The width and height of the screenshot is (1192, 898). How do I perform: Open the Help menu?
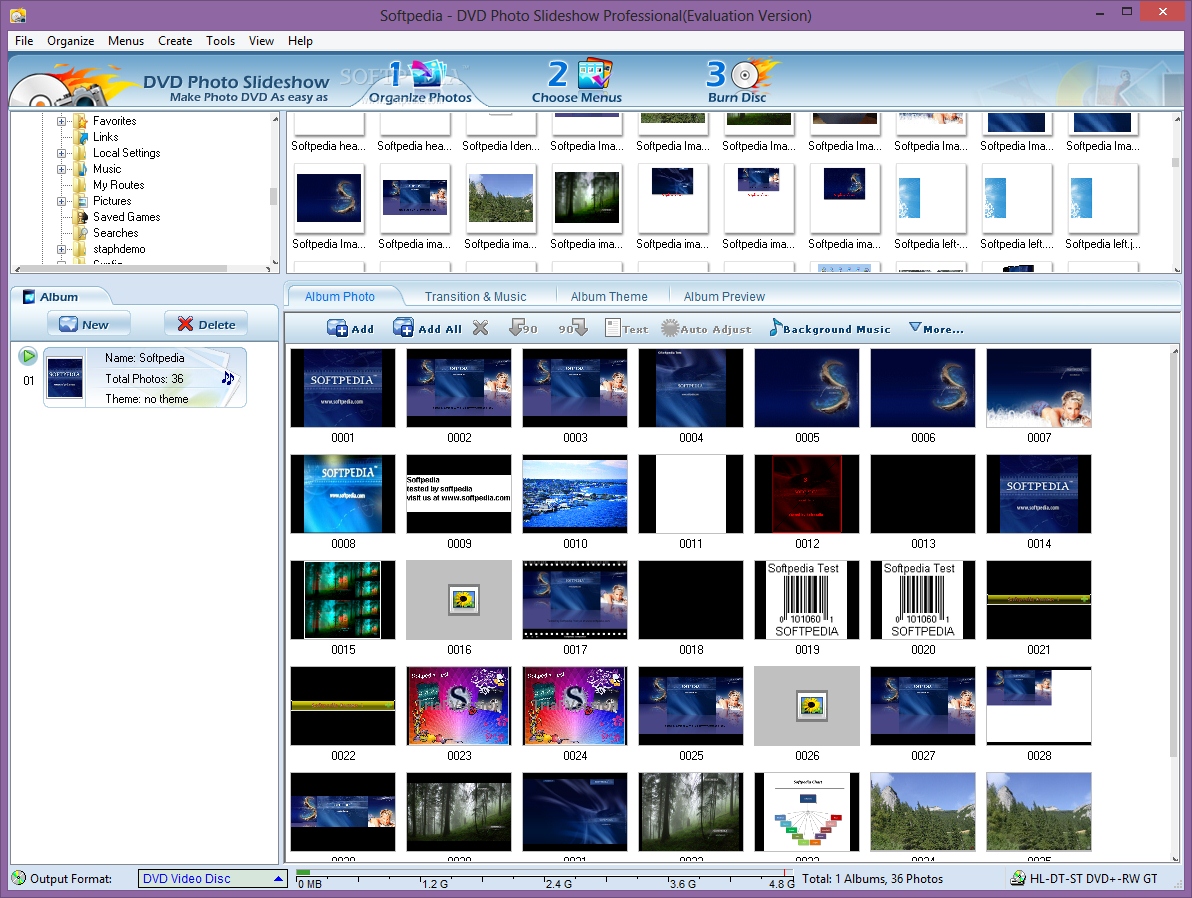pos(300,41)
